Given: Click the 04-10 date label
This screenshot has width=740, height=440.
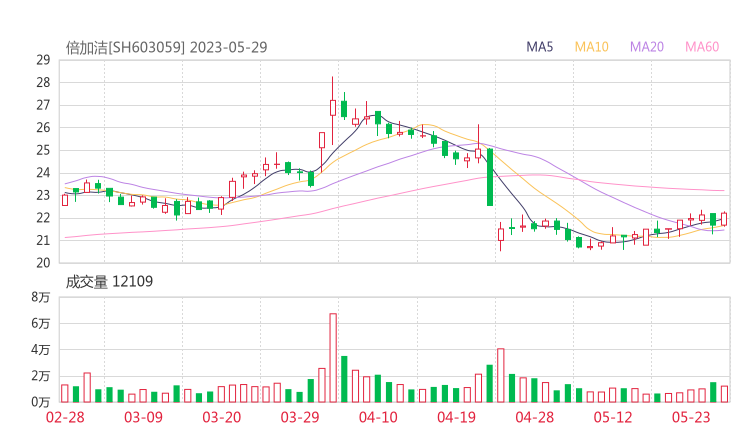Looking at the screenshot, I should pos(378,417).
